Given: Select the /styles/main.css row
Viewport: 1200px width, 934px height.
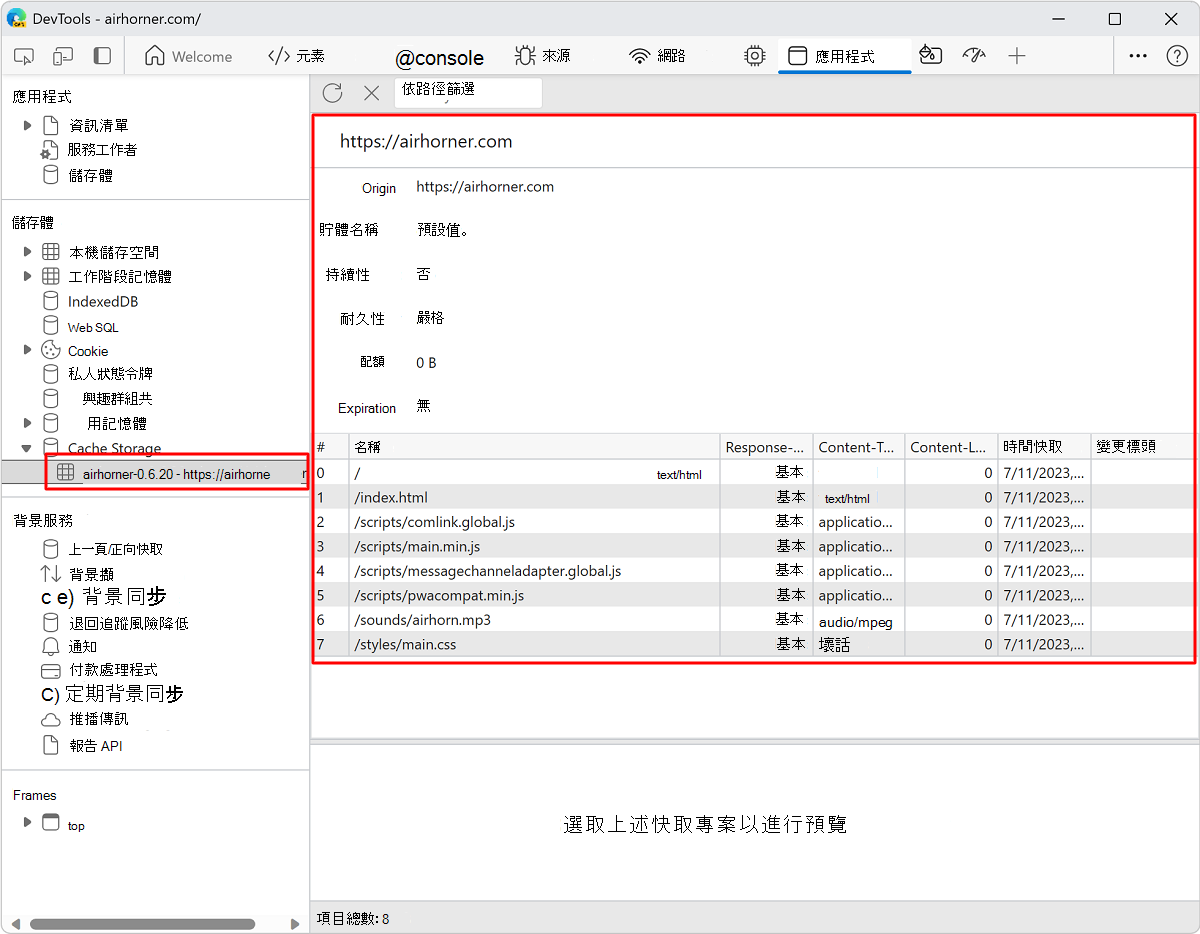Looking at the screenshot, I should (753, 644).
